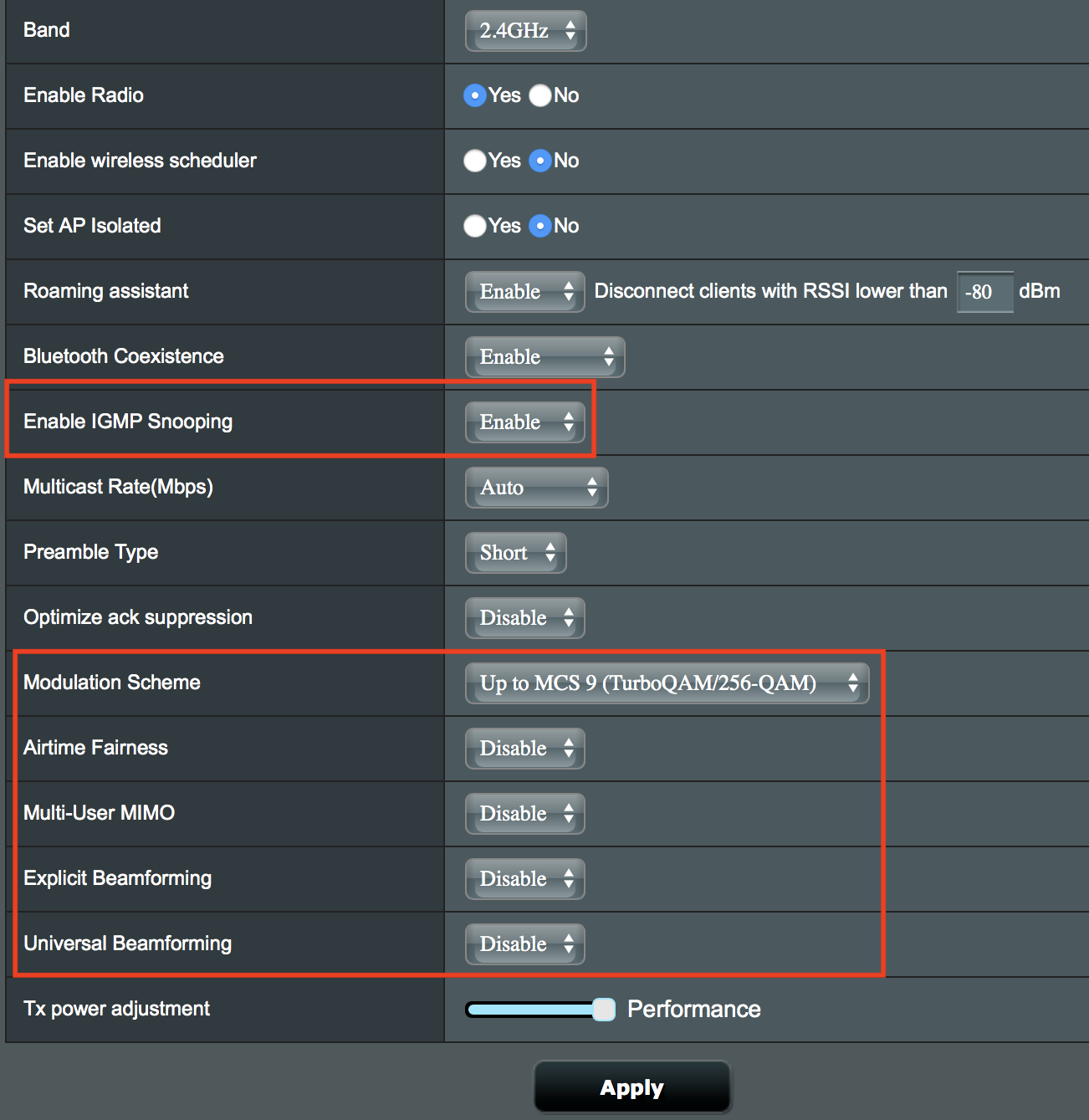Screen dimensions: 1089x1120
Task: Open the Explicit Beamforming dropdown
Action: (x=524, y=878)
